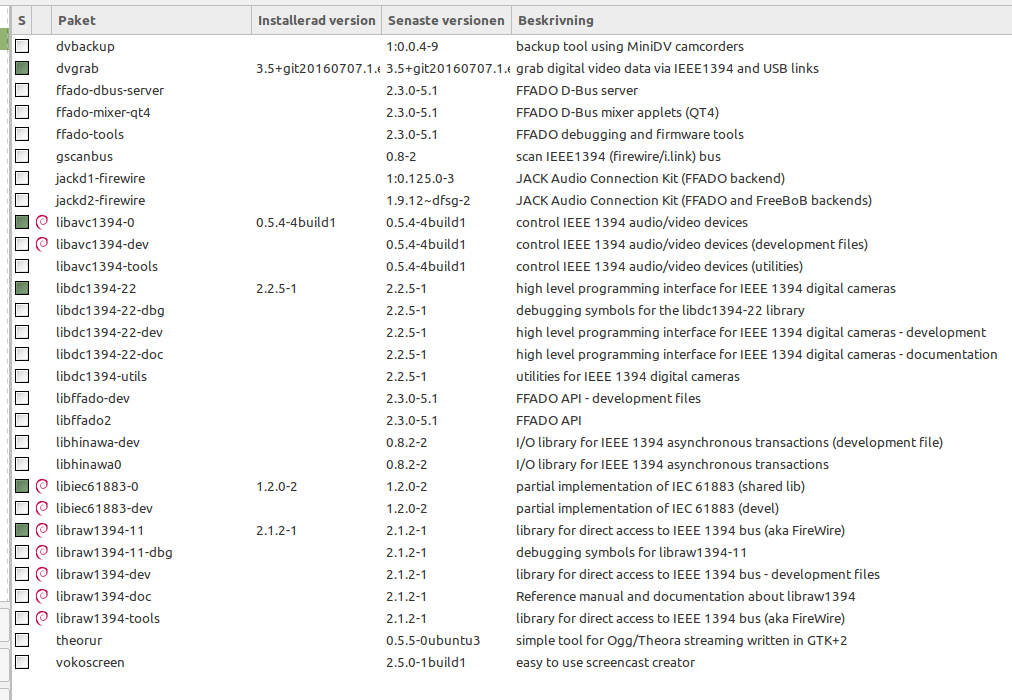Image resolution: width=1012 pixels, height=700 pixels.
Task: Click the Debian icon for libraw1394-11-dbg
Action: click(x=42, y=552)
